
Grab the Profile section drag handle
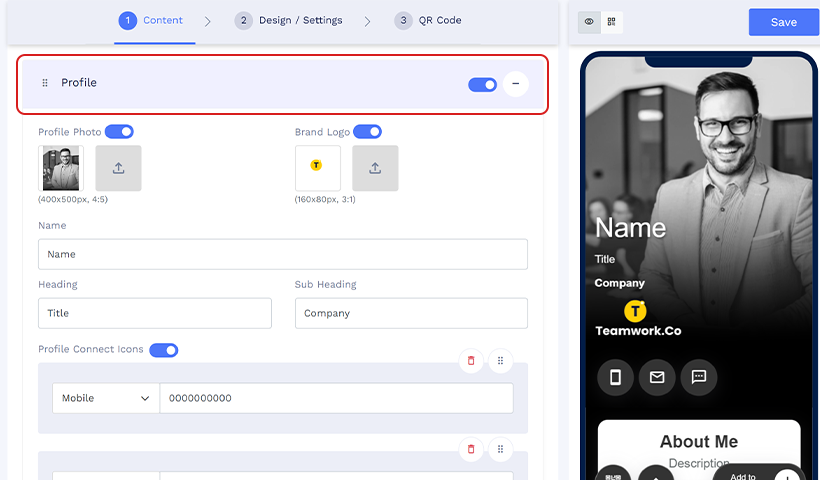pyautogui.click(x=45, y=83)
